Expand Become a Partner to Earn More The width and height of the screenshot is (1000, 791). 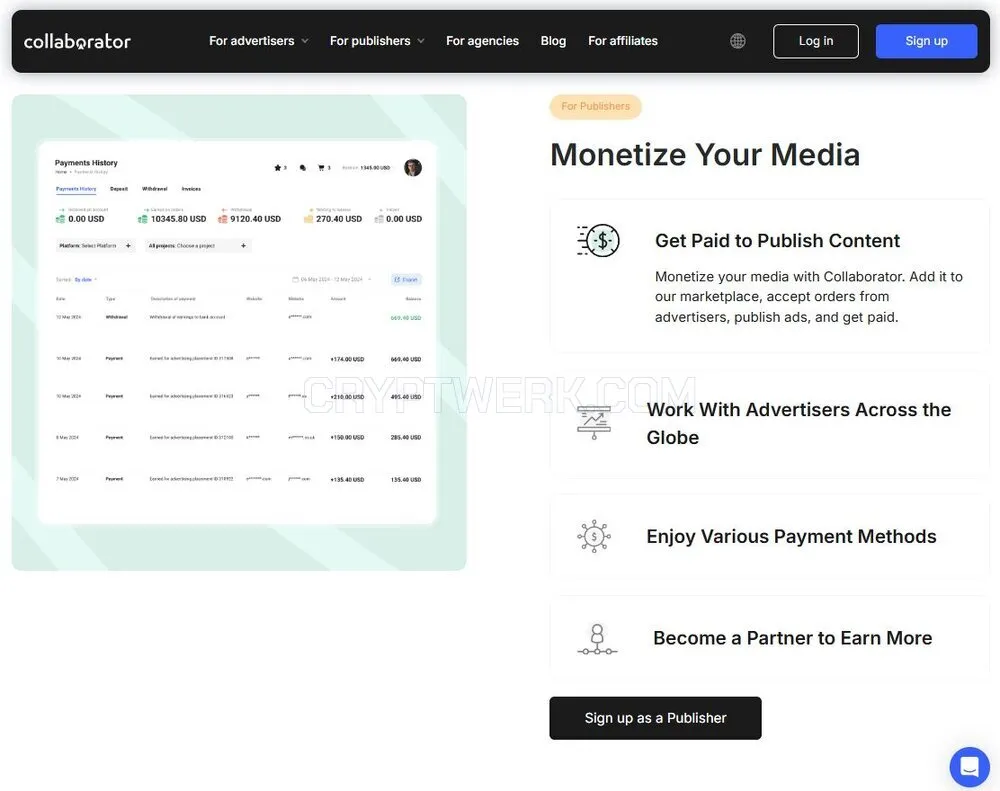pos(770,639)
